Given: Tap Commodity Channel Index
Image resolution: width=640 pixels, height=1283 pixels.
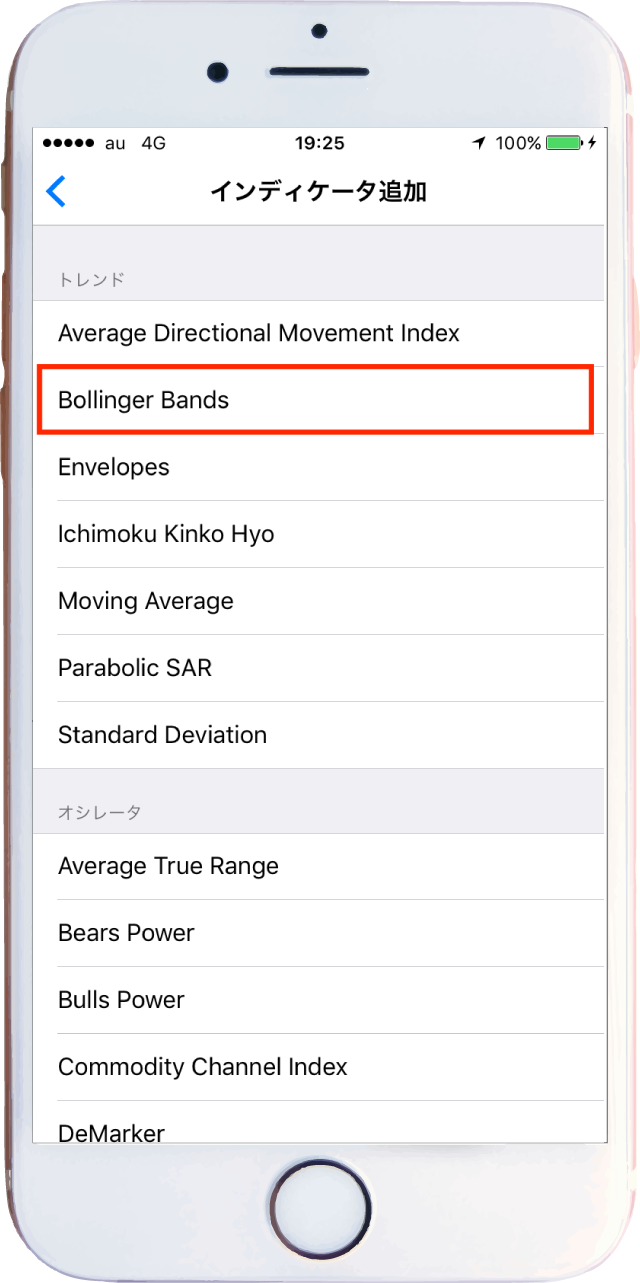Looking at the screenshot, I should 203,1067.
